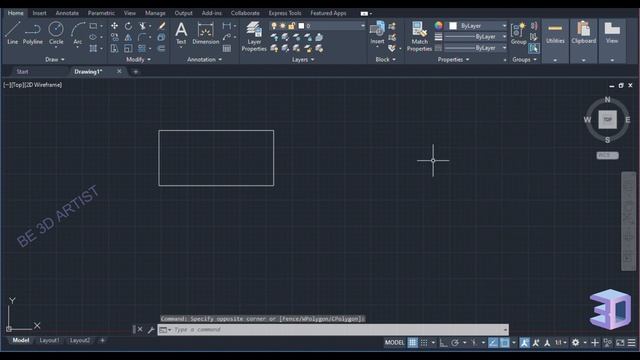Screen dimensions: 640x360
Task: Switch to Layout1 tab
Action: [49, 340]
